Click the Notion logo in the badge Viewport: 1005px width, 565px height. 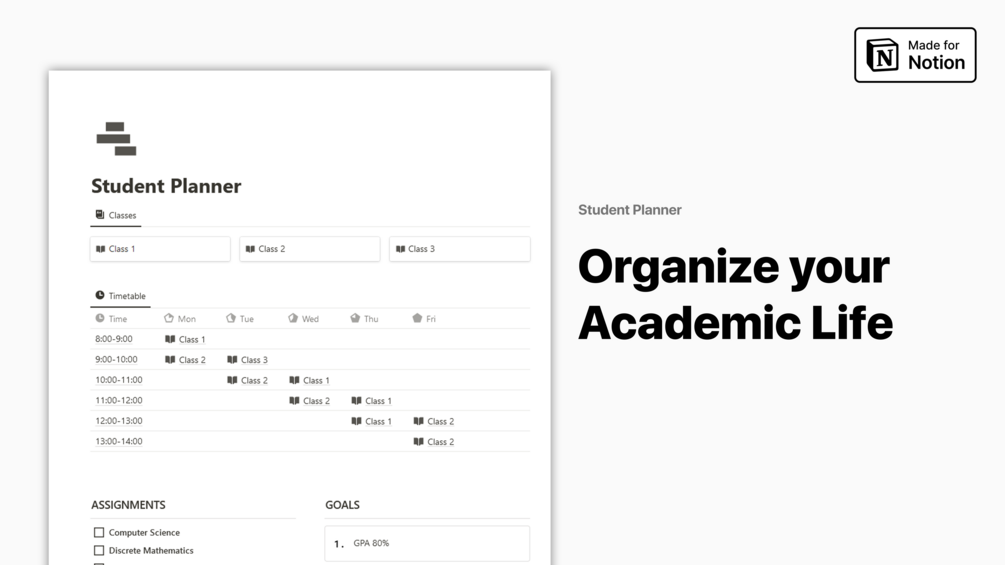(x=883, y=54)
